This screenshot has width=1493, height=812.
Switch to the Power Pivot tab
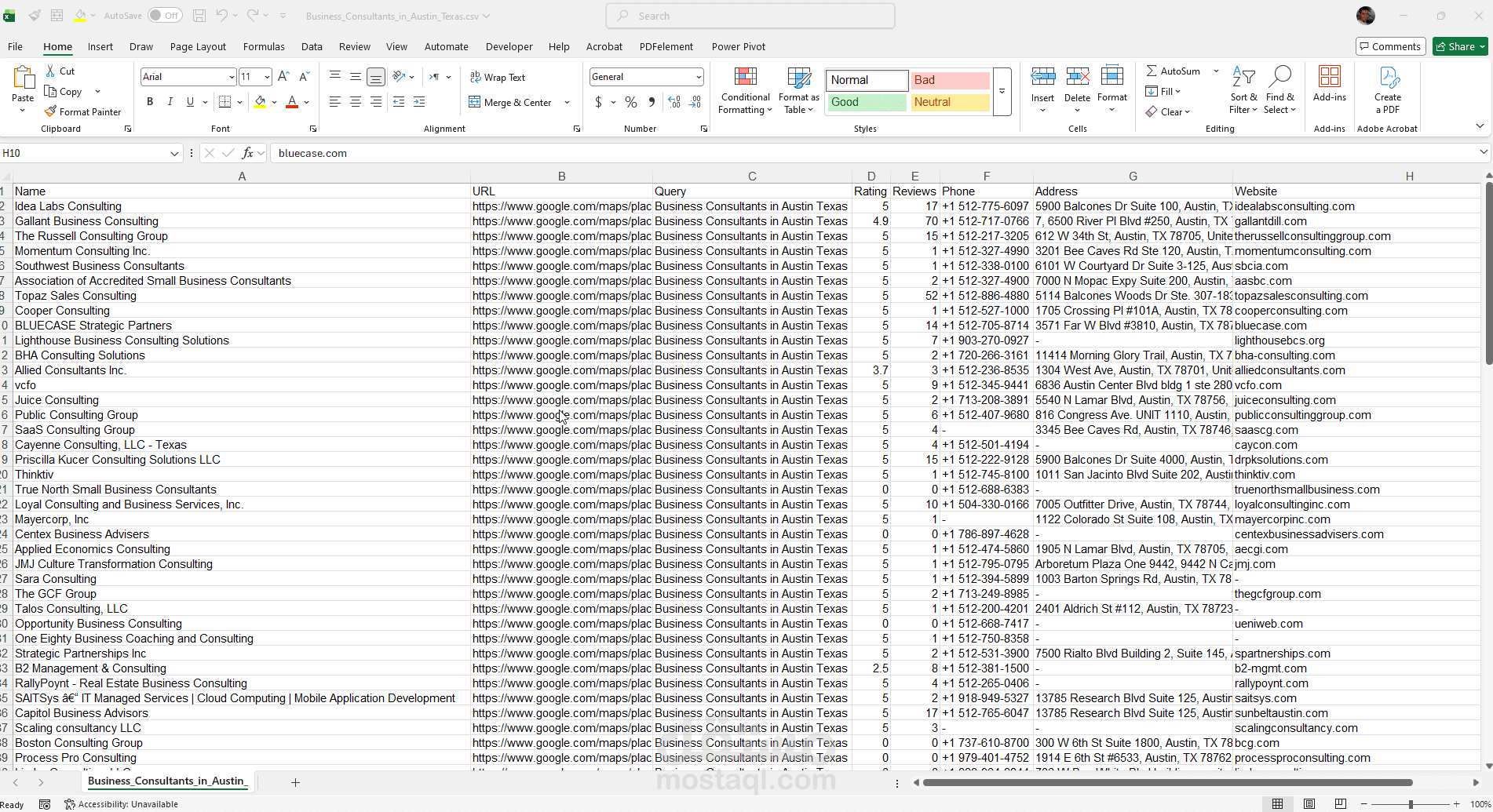coord(738,46)
